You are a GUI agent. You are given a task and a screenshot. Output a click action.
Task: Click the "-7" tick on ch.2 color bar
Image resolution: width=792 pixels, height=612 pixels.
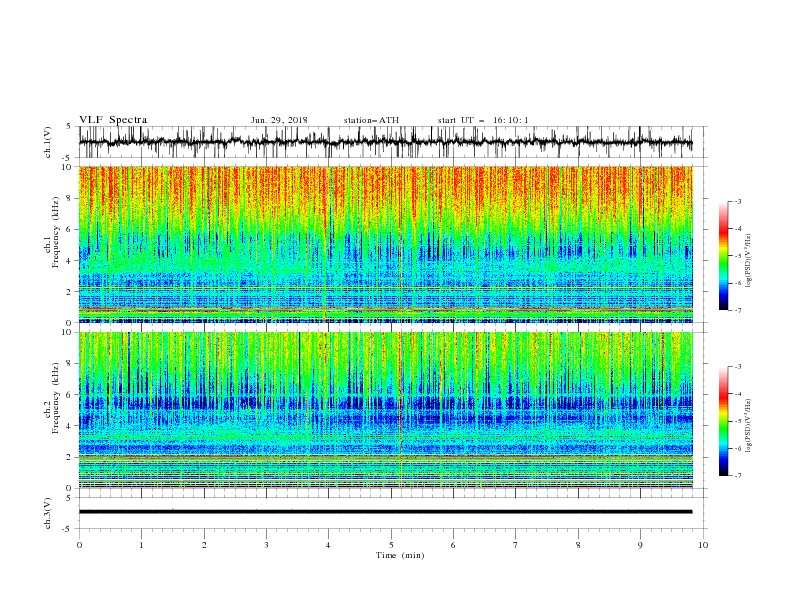[738, 476]
